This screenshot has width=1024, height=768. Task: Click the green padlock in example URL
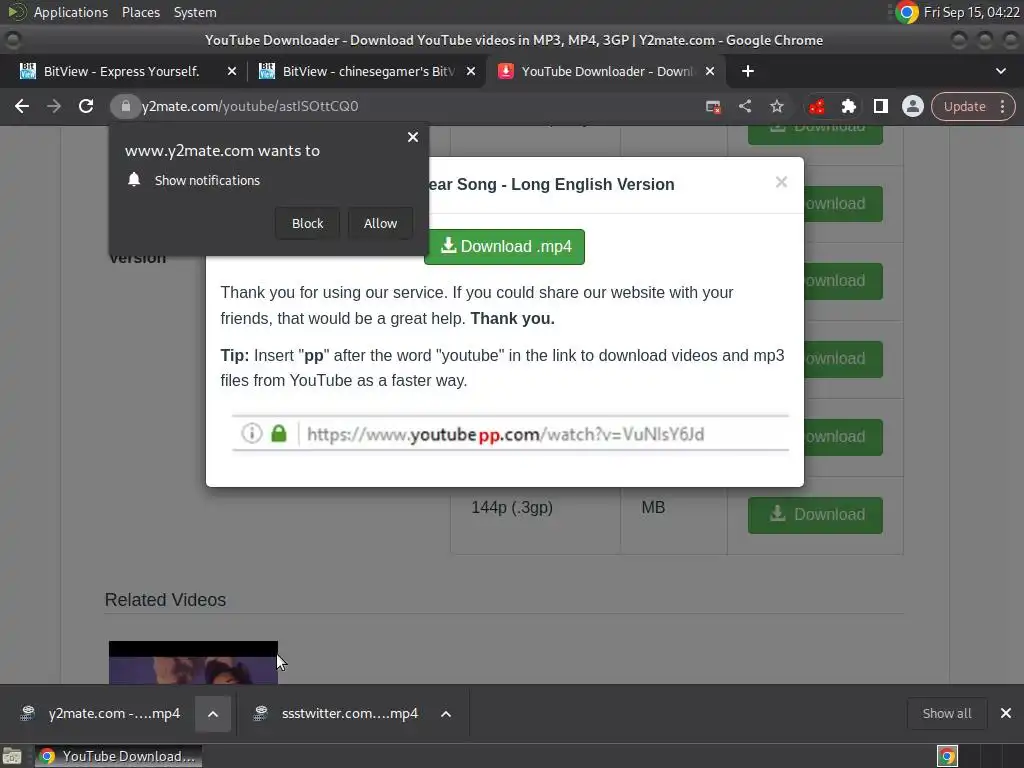[x=279, y=433]
